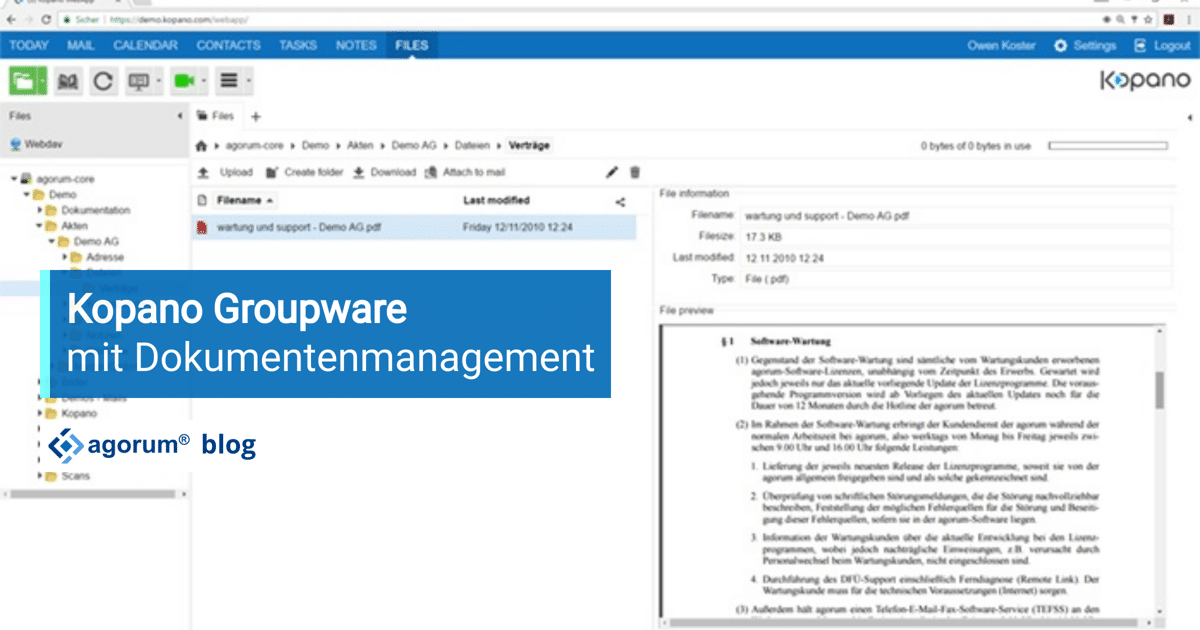The height and width of the screenshot is (630, 1200).
Task: Collapse the Files side panel arrow
Action: pos(180,117)
